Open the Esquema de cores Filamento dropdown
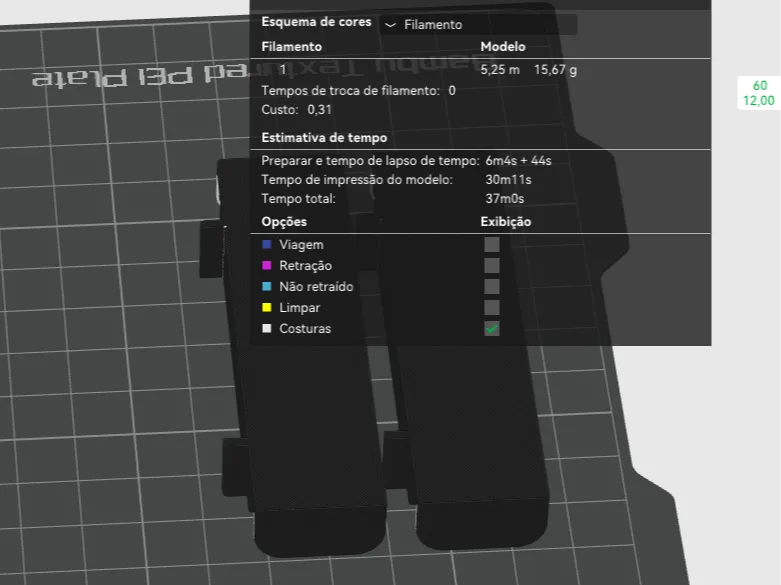 coord(478,24)
